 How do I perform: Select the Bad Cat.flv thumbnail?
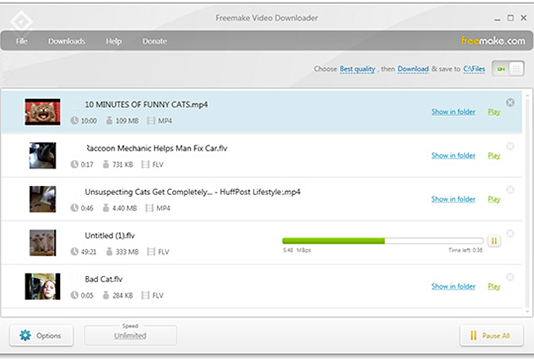click(x=43, y=286)
